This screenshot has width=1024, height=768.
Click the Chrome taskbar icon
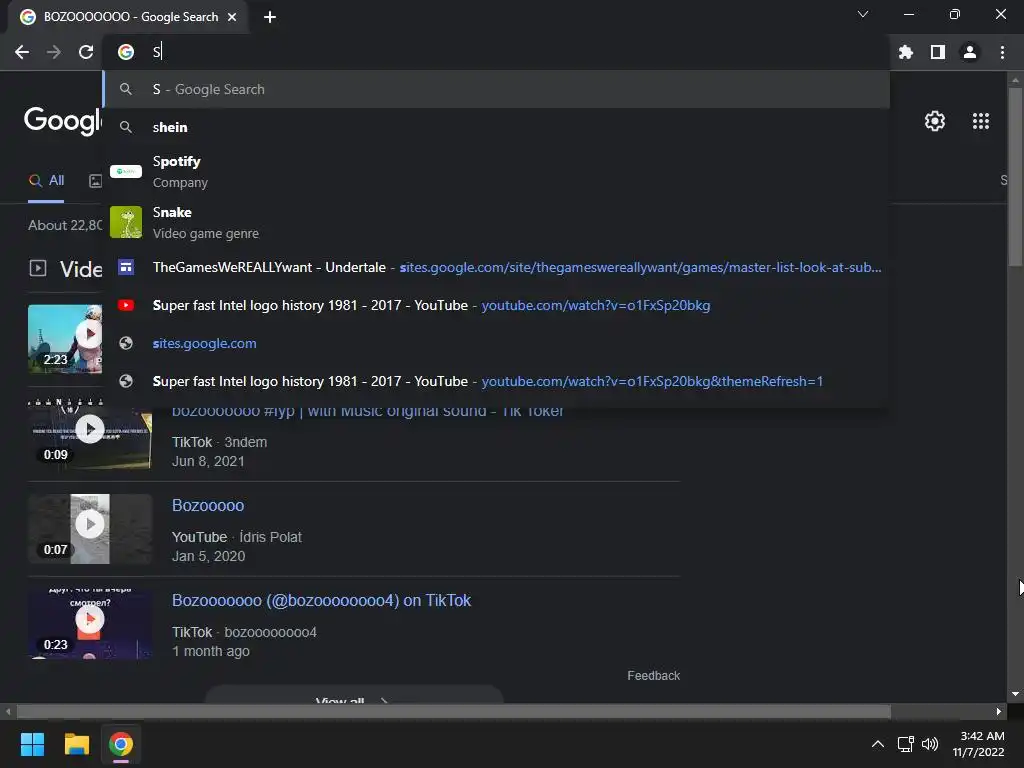pos(121,744)
